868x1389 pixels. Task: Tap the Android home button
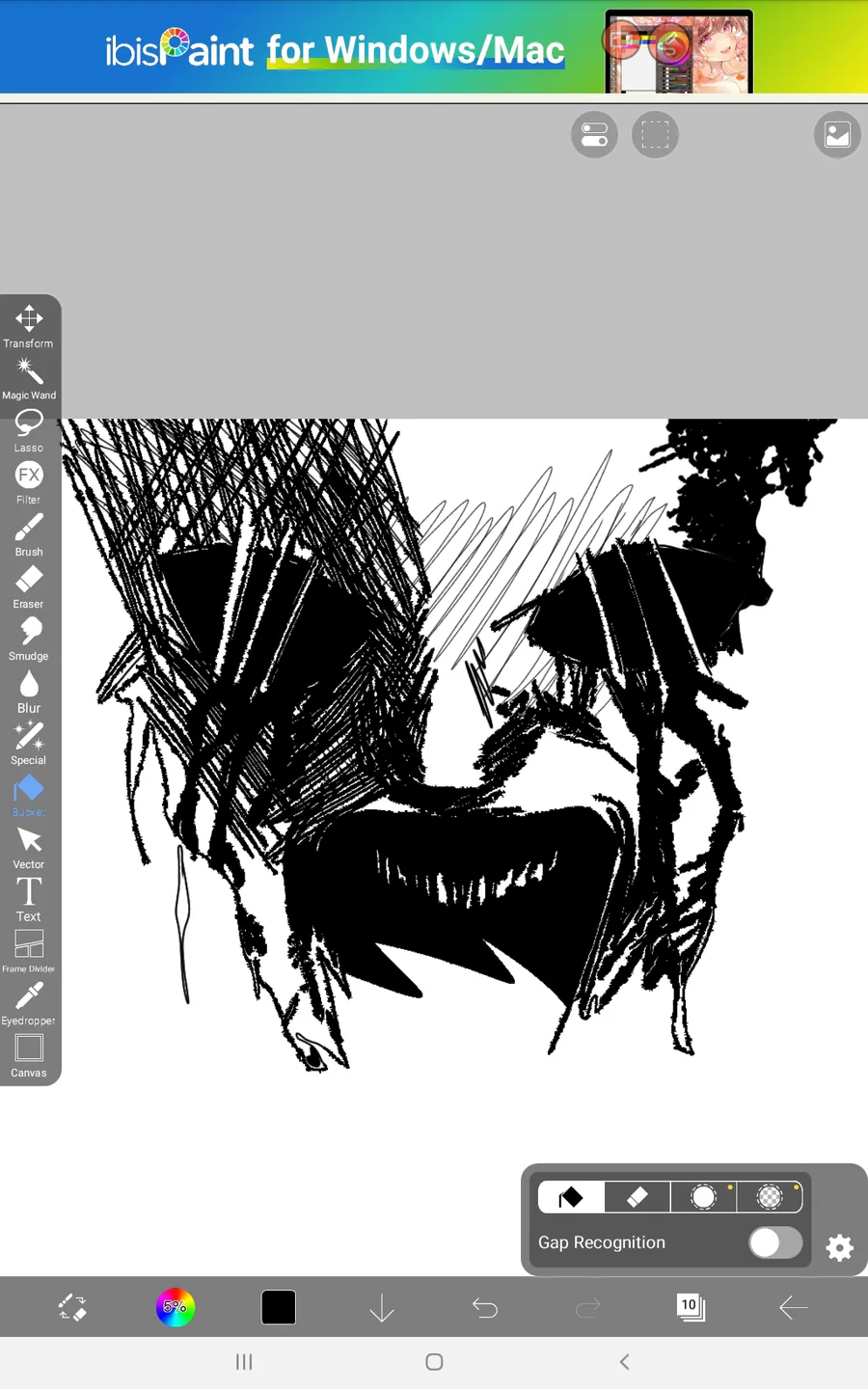click(x=434, y=1362)
